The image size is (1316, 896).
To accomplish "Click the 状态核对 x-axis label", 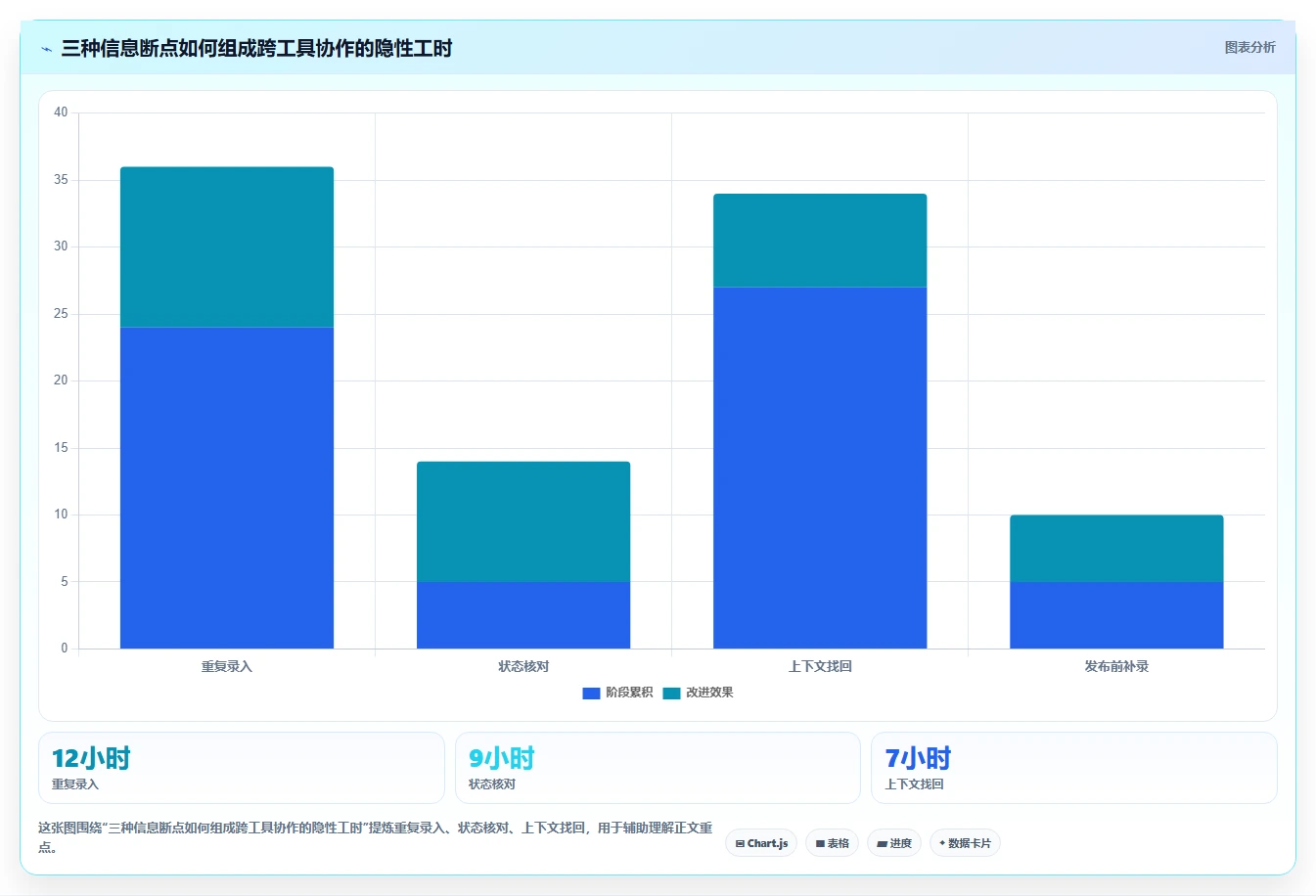I will click(523, 666).
